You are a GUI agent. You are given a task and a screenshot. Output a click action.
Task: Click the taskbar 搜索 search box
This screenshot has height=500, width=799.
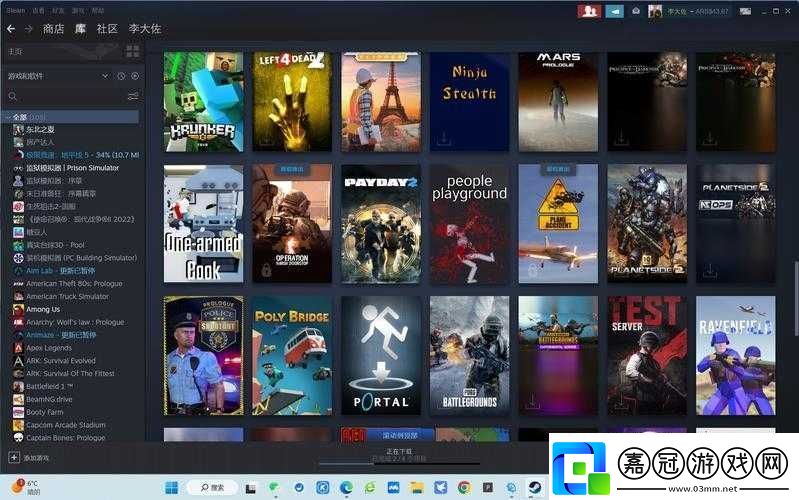click(x=213, y=488)
